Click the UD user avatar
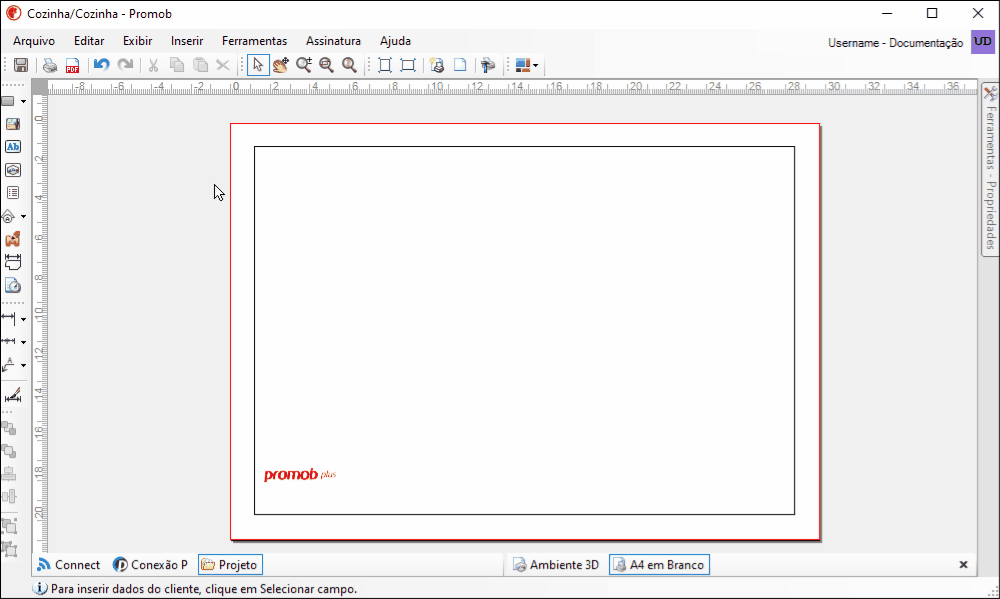Image resolution: width=1000 pixels, height=599 pixels. (983, 42)
